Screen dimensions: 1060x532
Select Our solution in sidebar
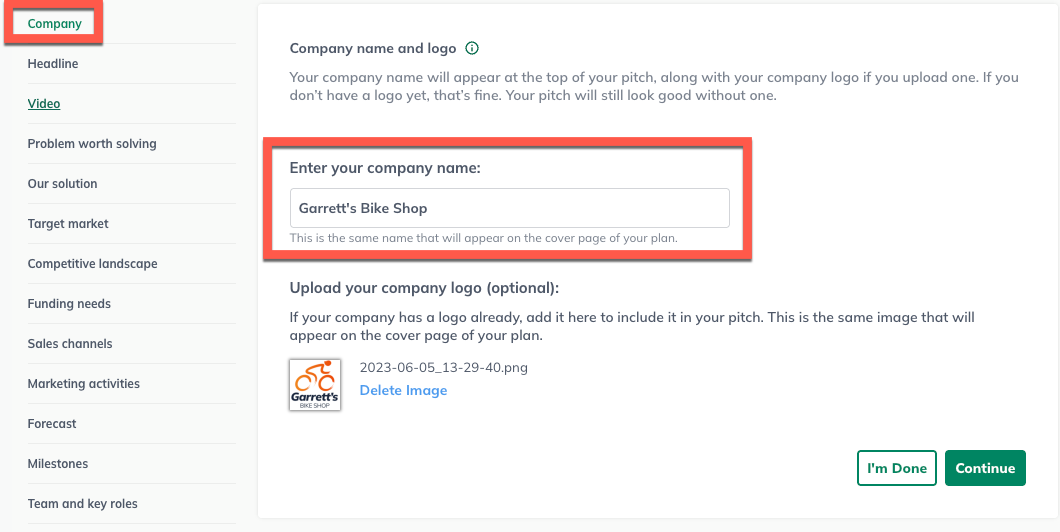pos(63,184)
